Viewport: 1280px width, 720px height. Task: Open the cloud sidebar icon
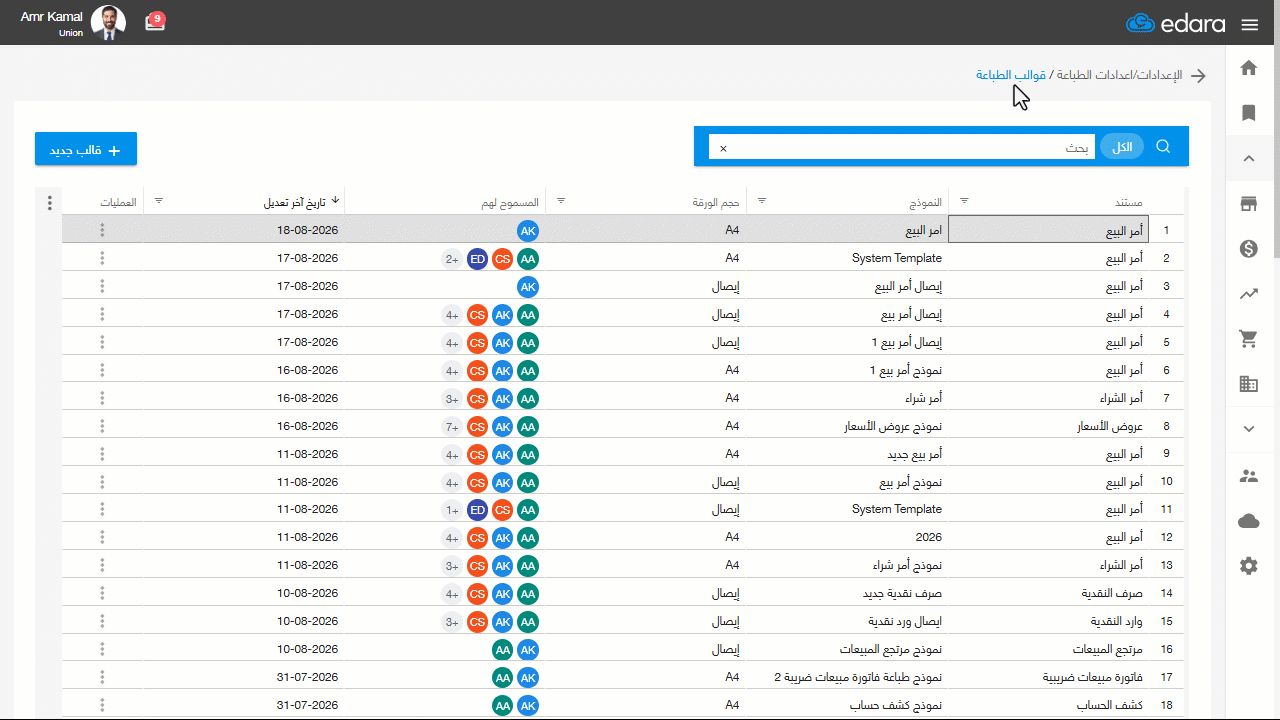tap(1248, 521)
